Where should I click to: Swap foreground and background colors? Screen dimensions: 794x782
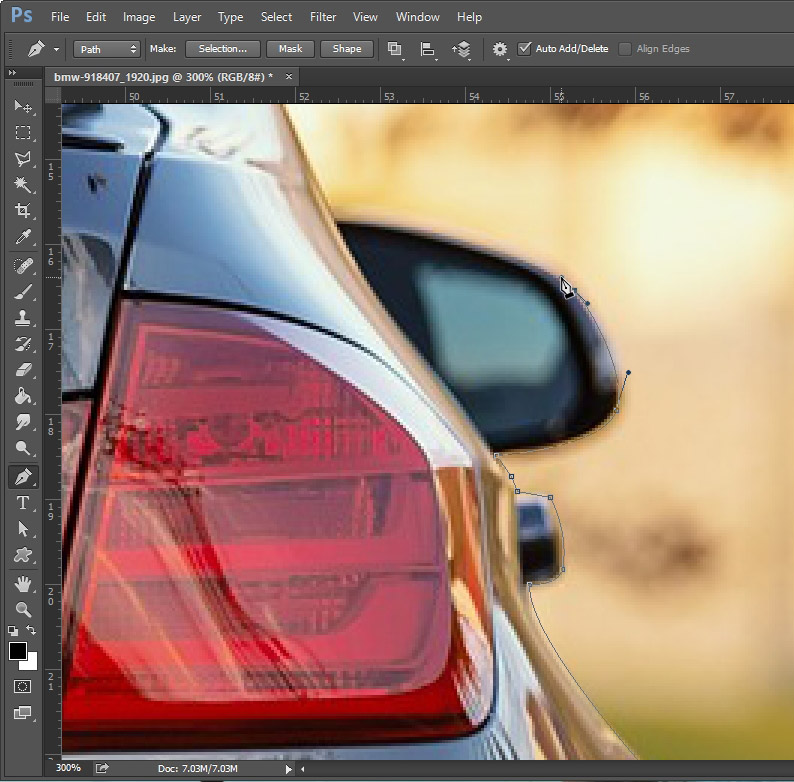click(x=31, y=630)
